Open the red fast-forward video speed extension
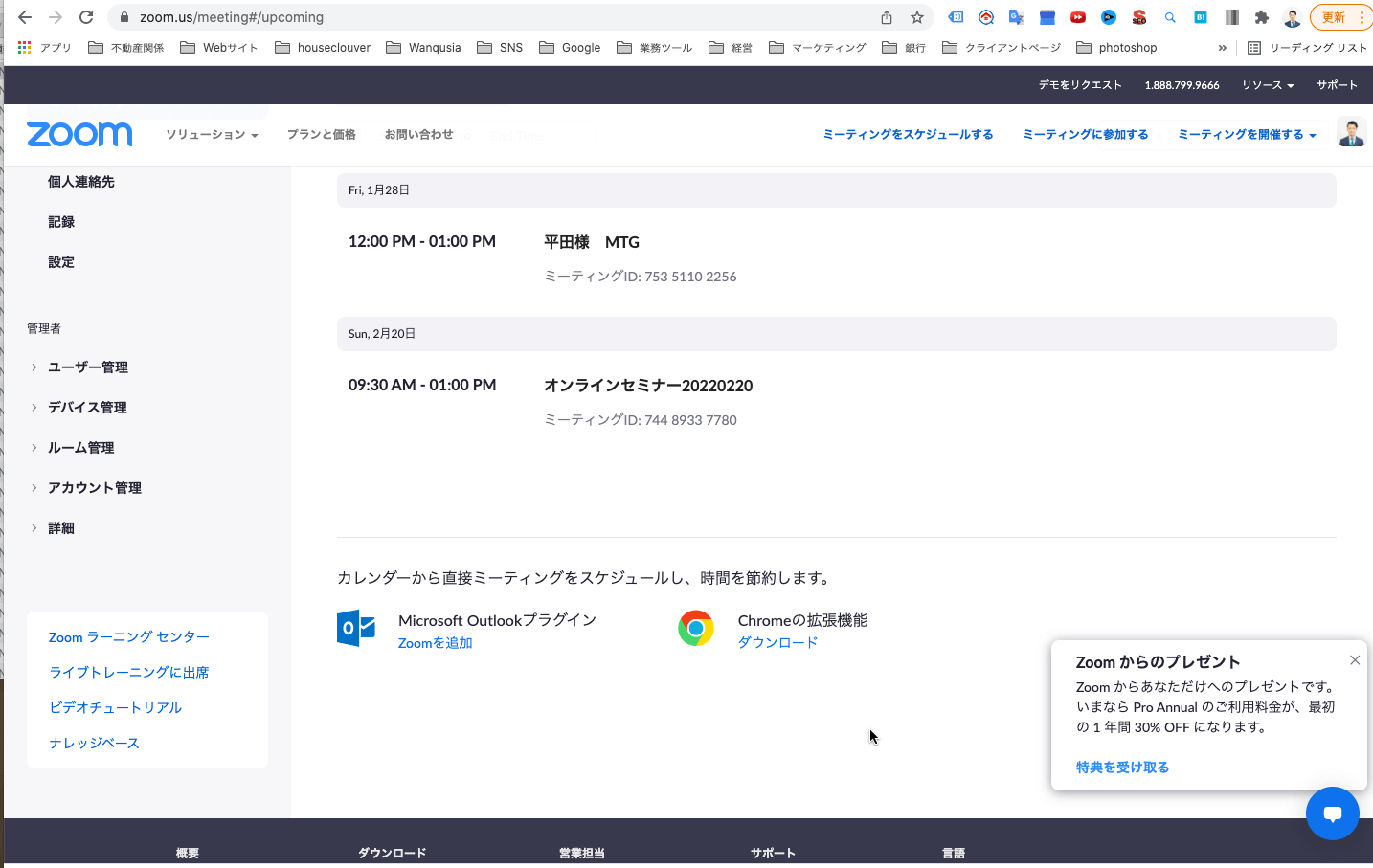This screenshot has width=1373, height=868. coord(1078,17)
